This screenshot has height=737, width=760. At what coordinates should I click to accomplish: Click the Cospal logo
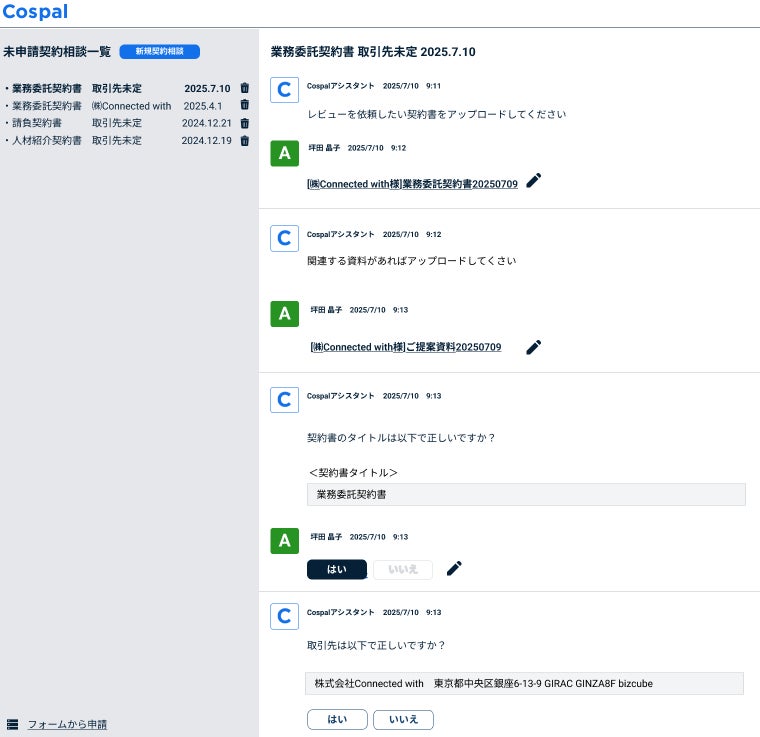point(35,11)
